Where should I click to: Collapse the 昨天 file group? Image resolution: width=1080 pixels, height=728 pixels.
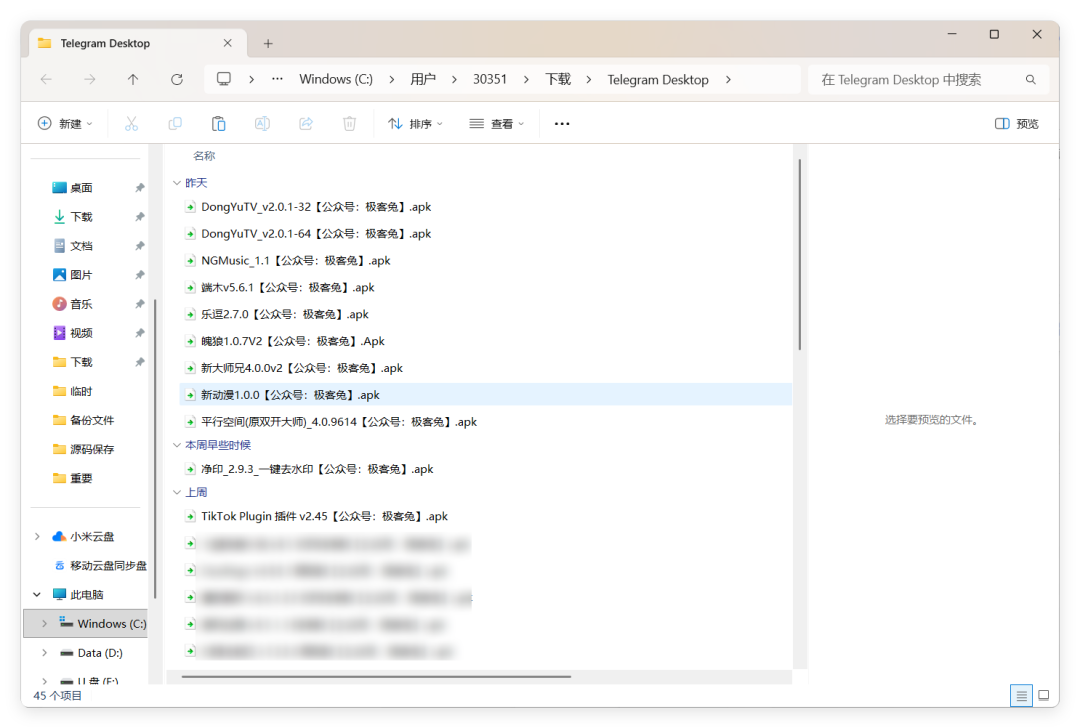click(177, 183)
